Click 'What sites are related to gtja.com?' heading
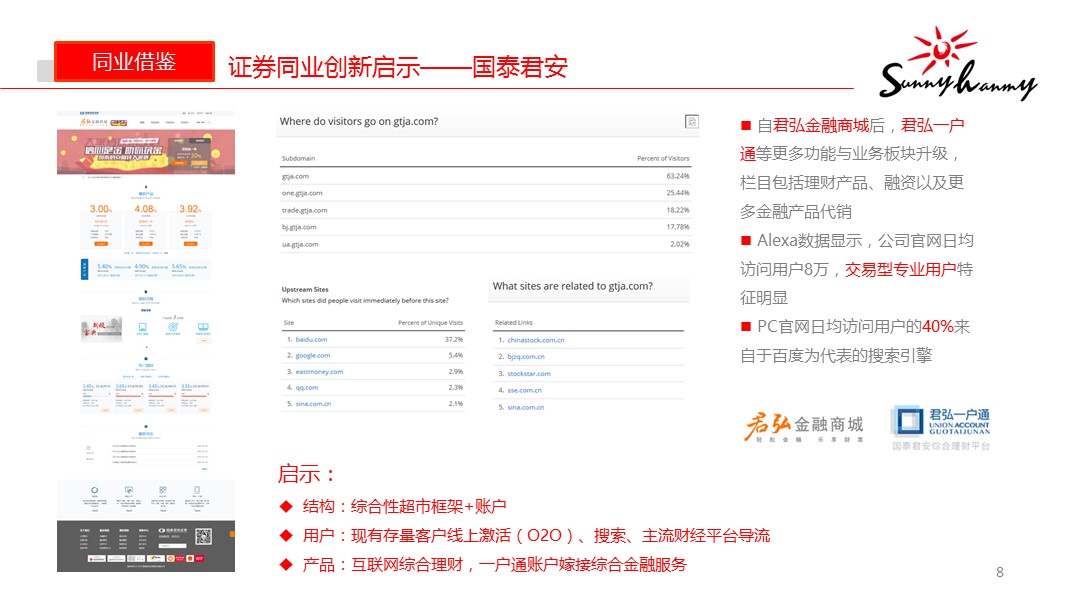The image size is (1067, 600). click(572, 286)
